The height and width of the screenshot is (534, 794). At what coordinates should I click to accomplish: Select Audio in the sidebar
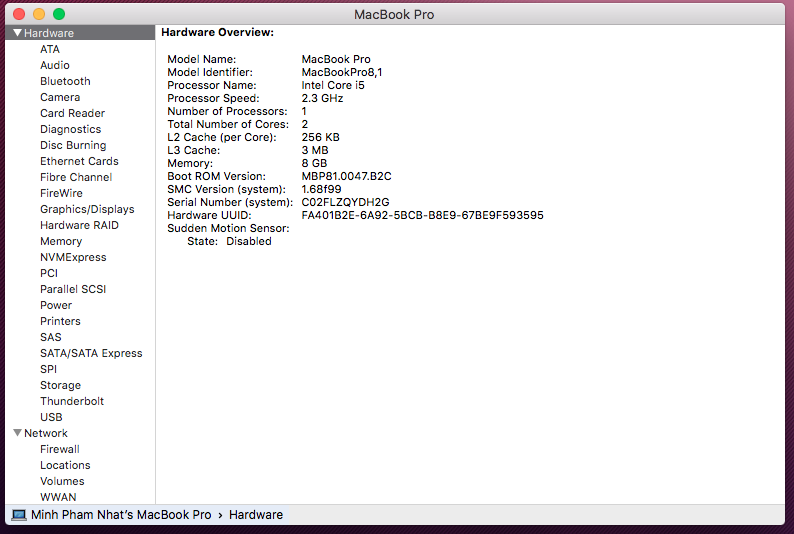(x=55, y=65)
